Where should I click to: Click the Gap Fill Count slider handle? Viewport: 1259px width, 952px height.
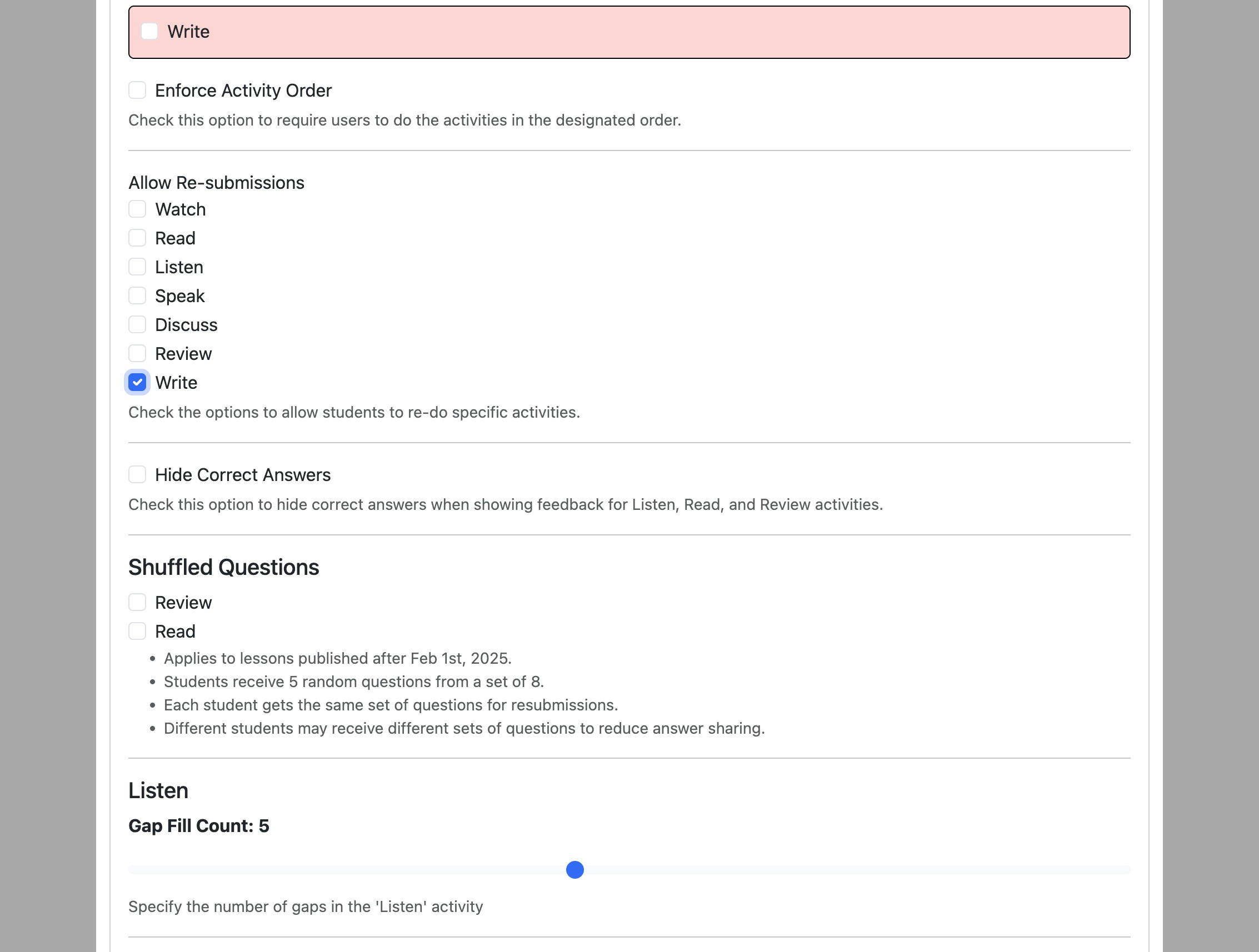coord(575,869)
